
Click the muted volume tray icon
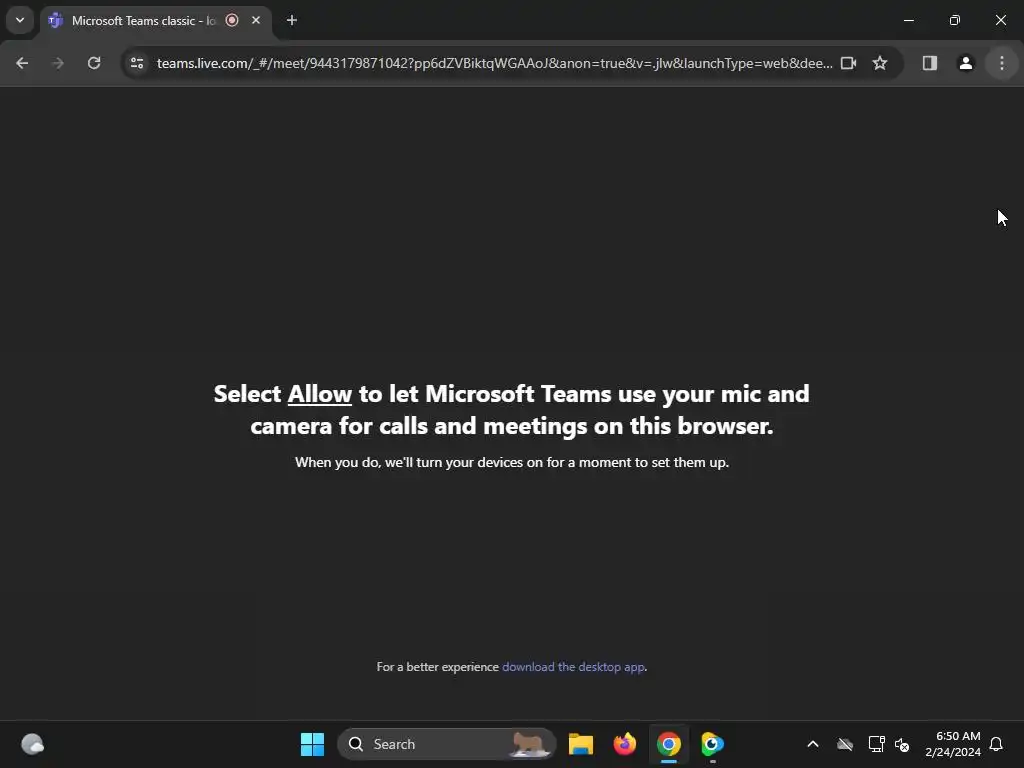coord(902,744)
